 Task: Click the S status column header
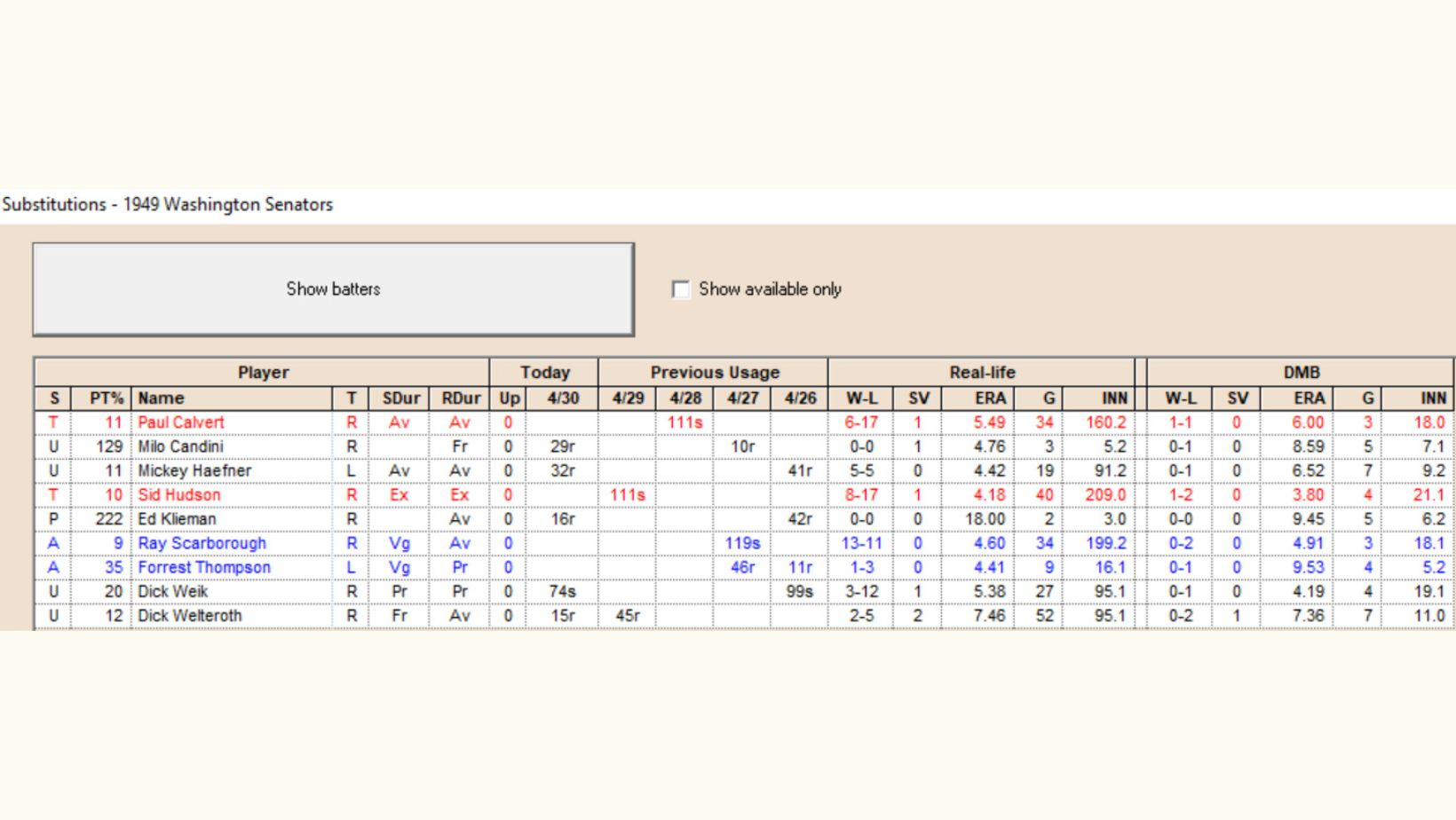53,398
